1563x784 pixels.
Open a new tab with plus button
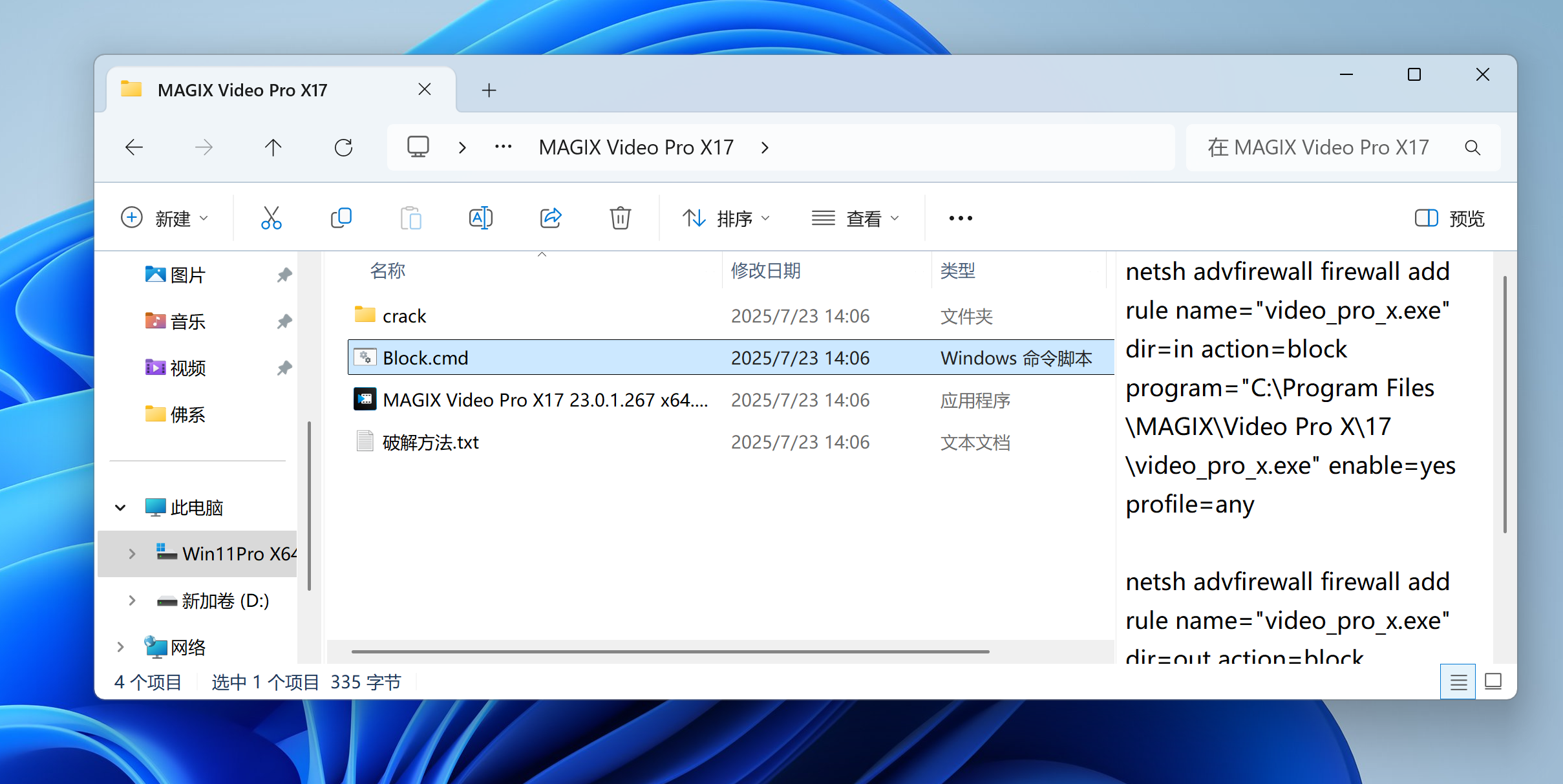tap(489, 90)
